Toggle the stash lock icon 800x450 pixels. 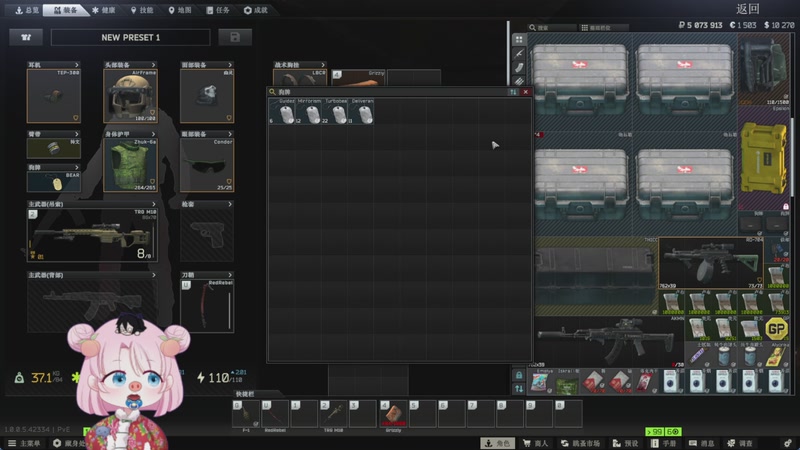[519, 376]
